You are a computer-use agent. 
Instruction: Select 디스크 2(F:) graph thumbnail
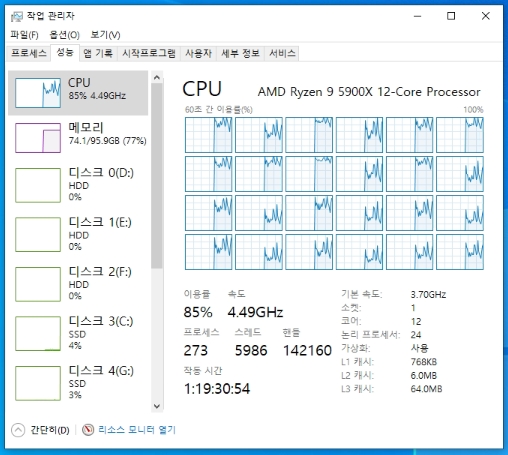tap(38, 284)
